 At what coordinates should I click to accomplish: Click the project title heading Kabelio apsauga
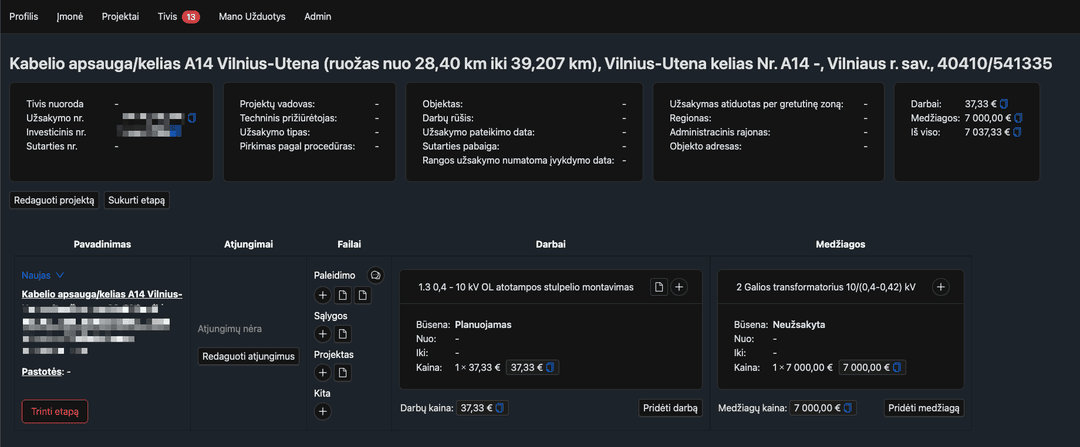click(x=530, y=64)
